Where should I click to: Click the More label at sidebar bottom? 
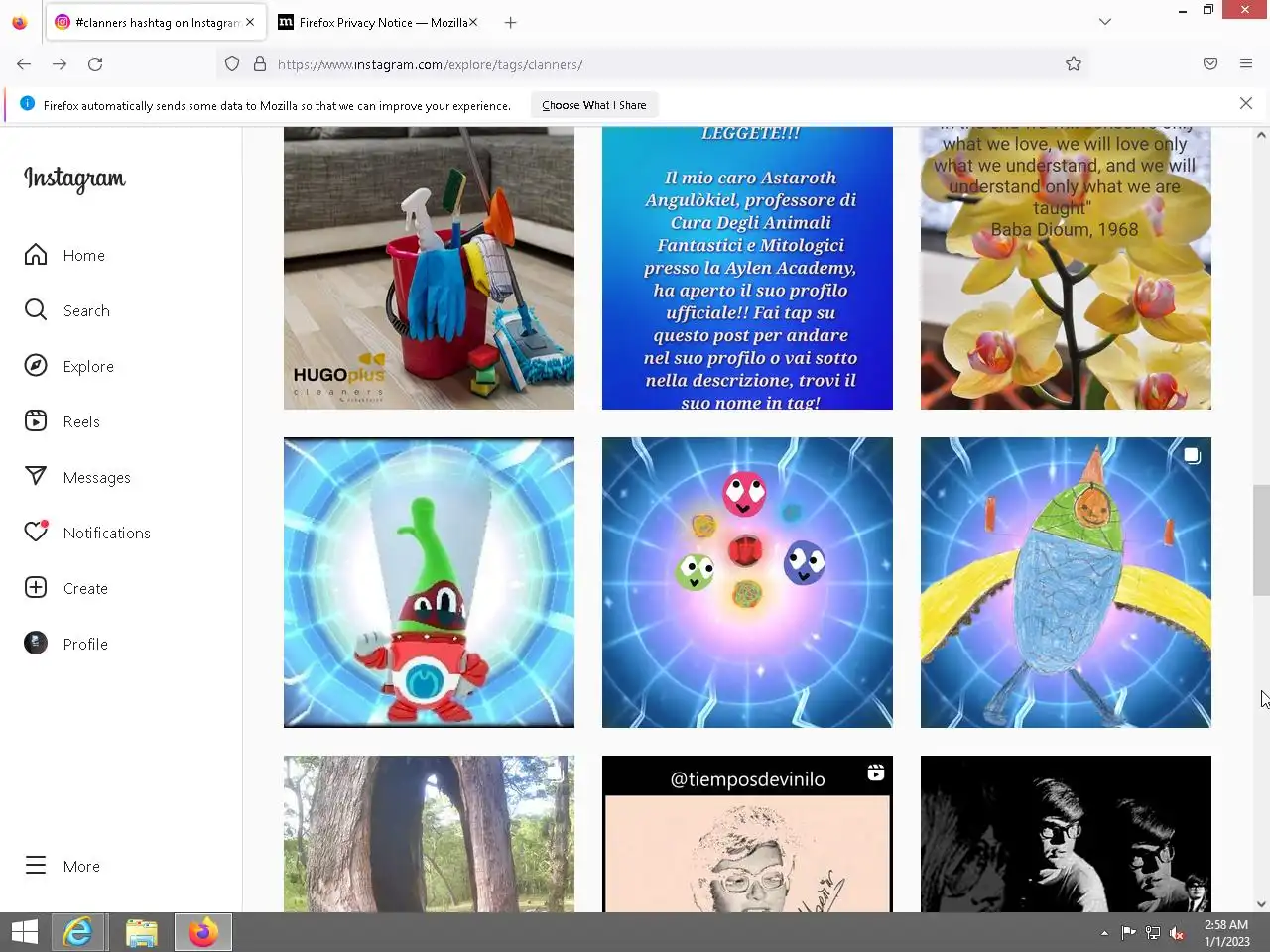coord(81,867)
